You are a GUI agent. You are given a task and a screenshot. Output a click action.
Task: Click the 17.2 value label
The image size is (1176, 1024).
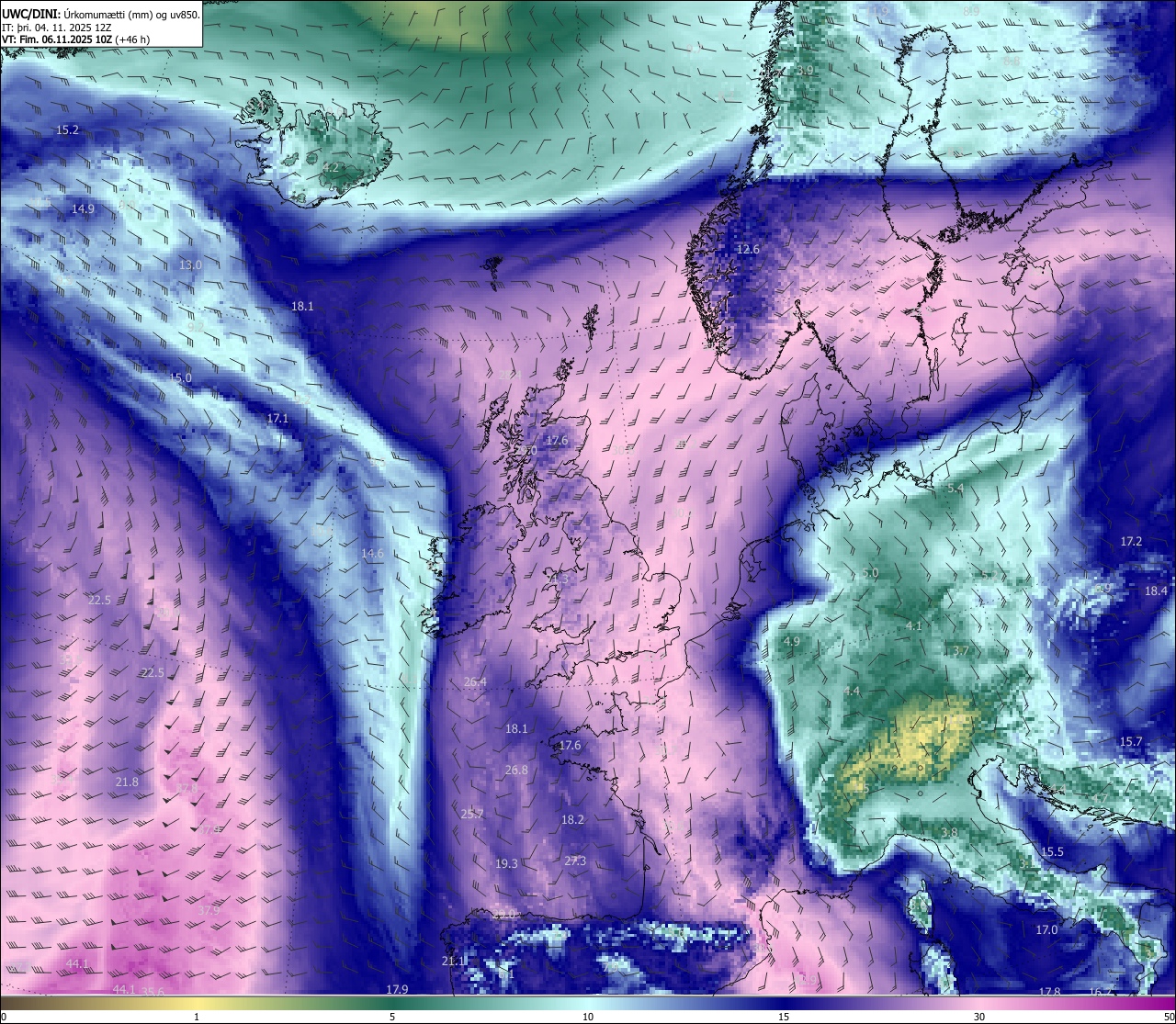pos(1130,542)
